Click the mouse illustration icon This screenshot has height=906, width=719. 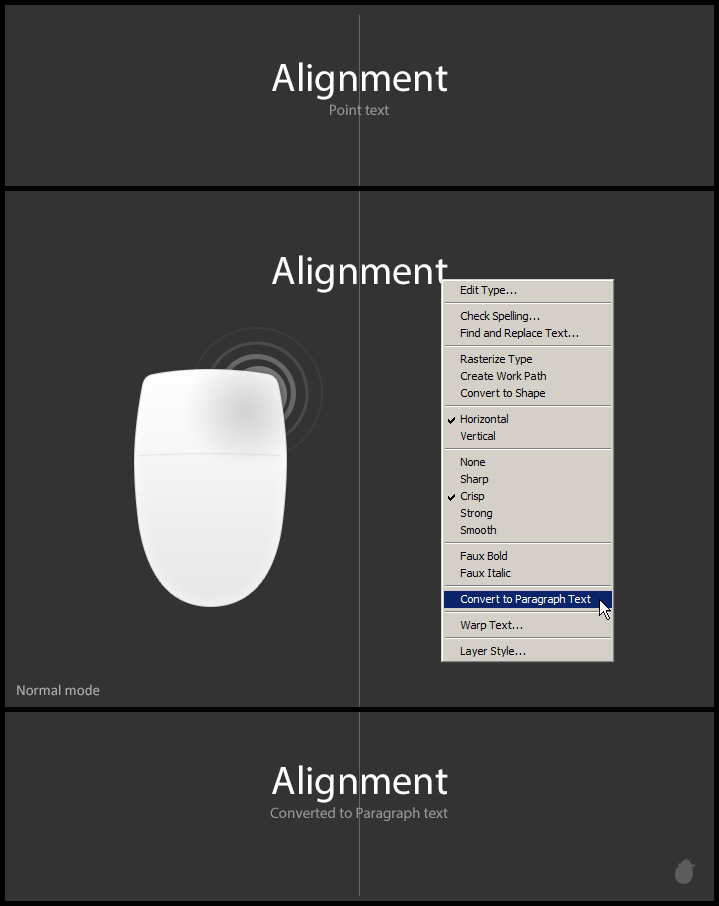pyautogui.click(x=210, y=487)
